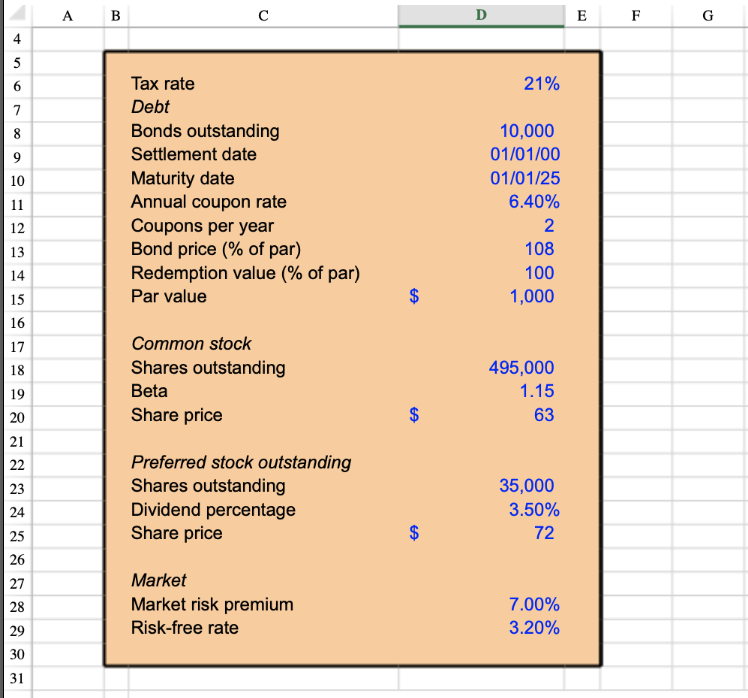Click the 01/01/25 maturity date value
Image resolution: width=748 pixels, height=698 pixels.
pyautogui.click(x=525, y=178)
